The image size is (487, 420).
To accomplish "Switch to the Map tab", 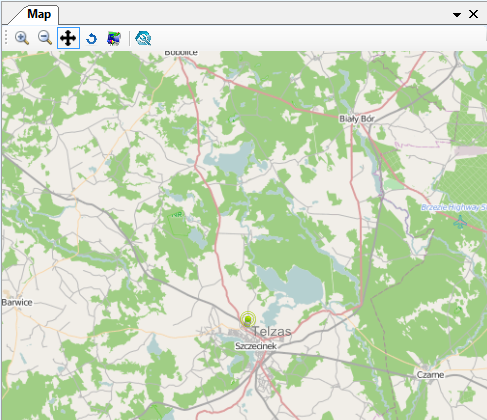I will click(x=39, y=14).
